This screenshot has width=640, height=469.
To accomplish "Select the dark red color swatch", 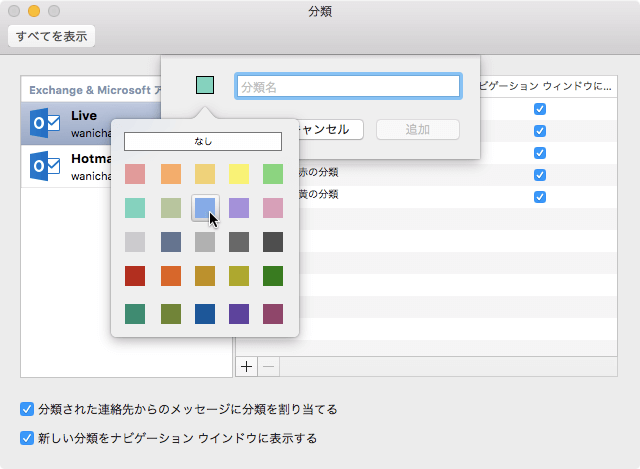I will [135, 277].
